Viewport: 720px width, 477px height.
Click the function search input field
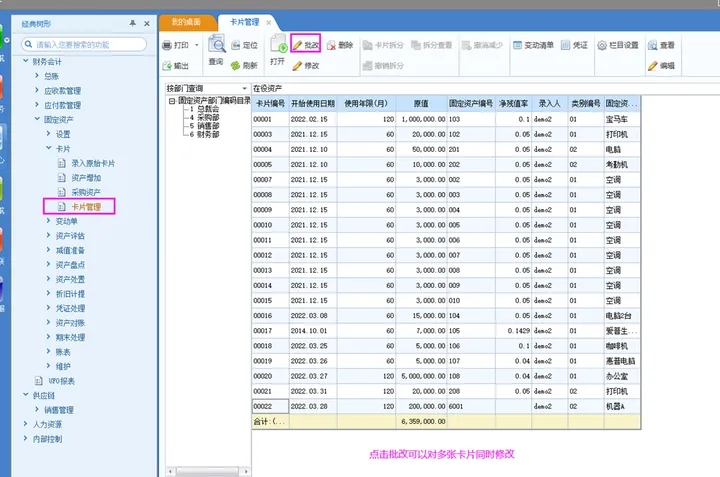(x=85, y=44)
